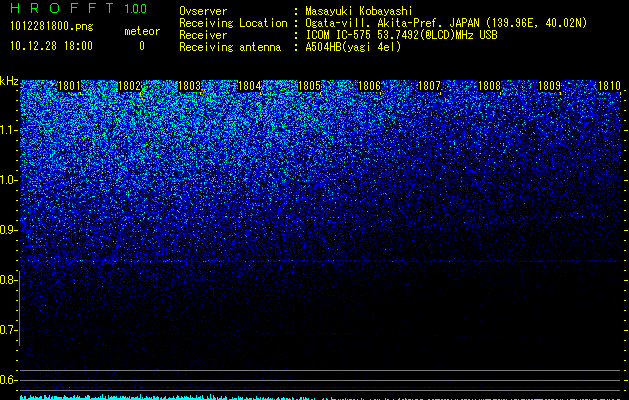Click the Receiver field label
This screenshot has height=400, width=629.
click(203, 35)
